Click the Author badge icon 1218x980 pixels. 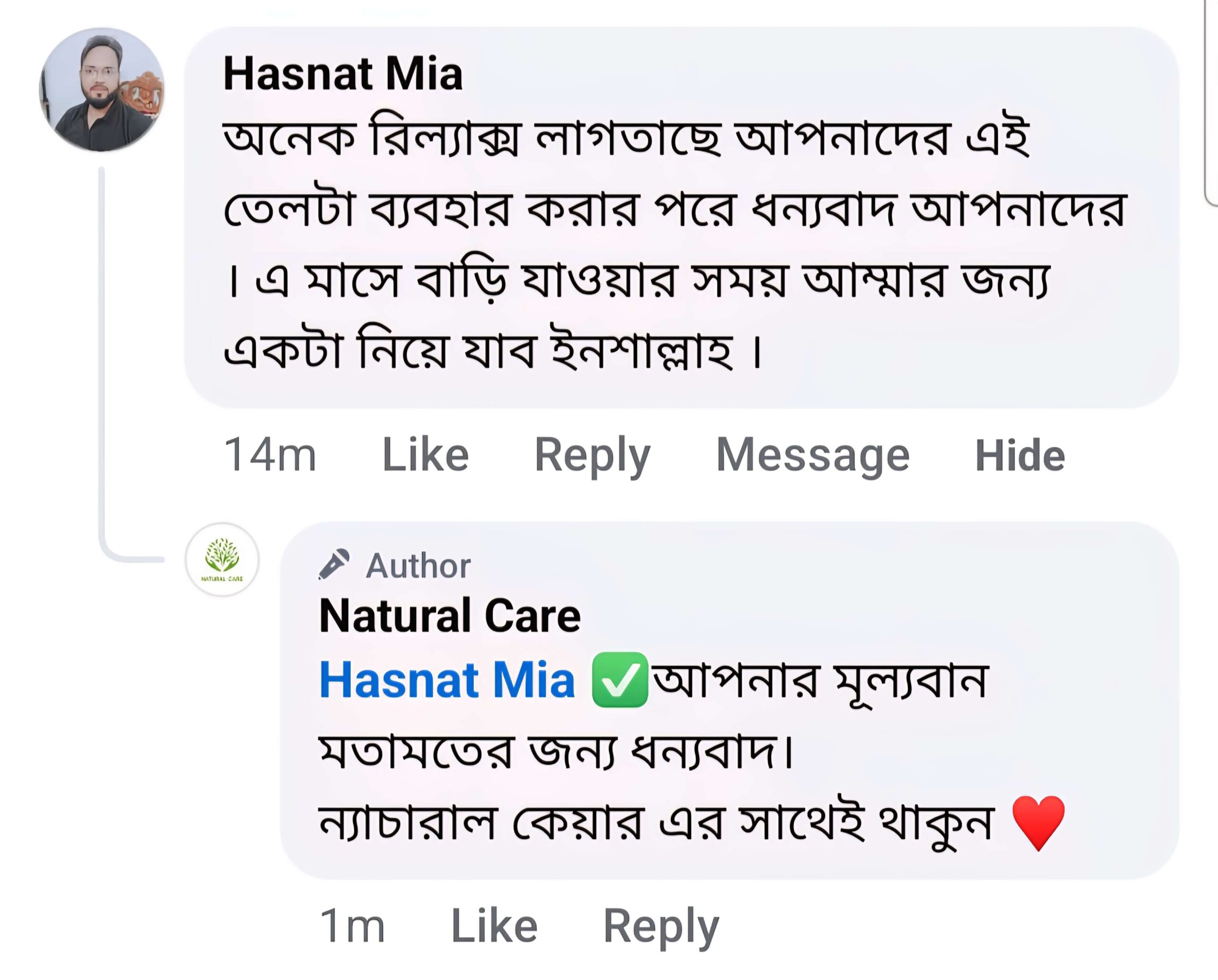[x=334, y=564]
